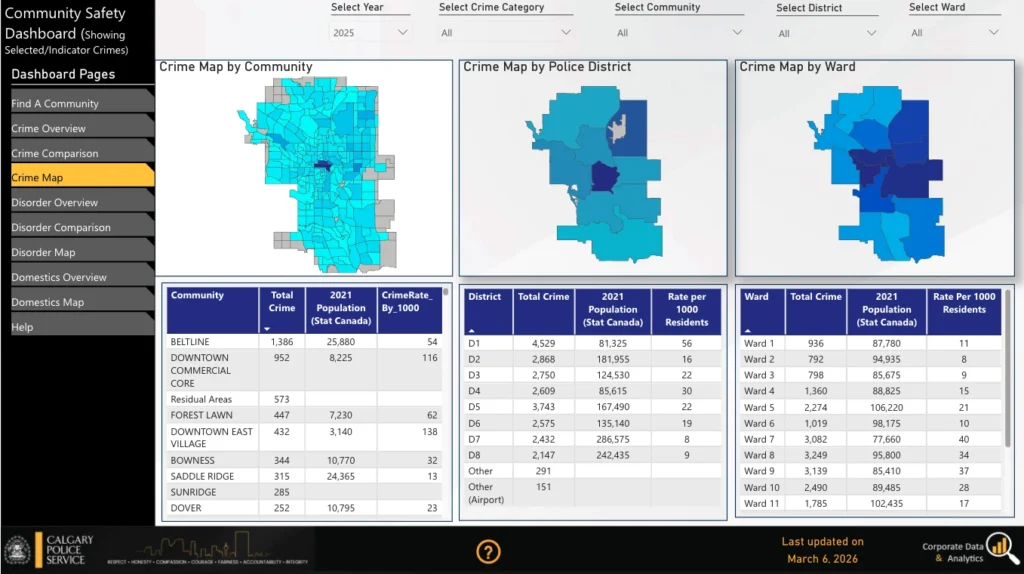Click the sort arrow under District column header
The image size is (1024, 574).
tap(472, 329)
